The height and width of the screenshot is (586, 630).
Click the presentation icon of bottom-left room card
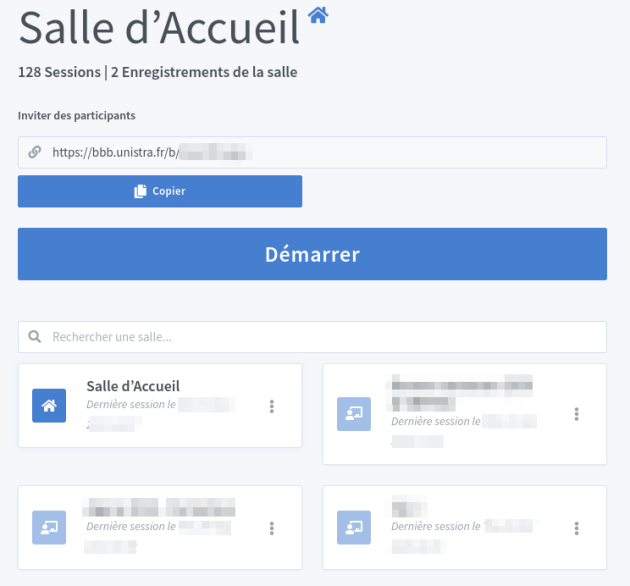click(49, 527)
